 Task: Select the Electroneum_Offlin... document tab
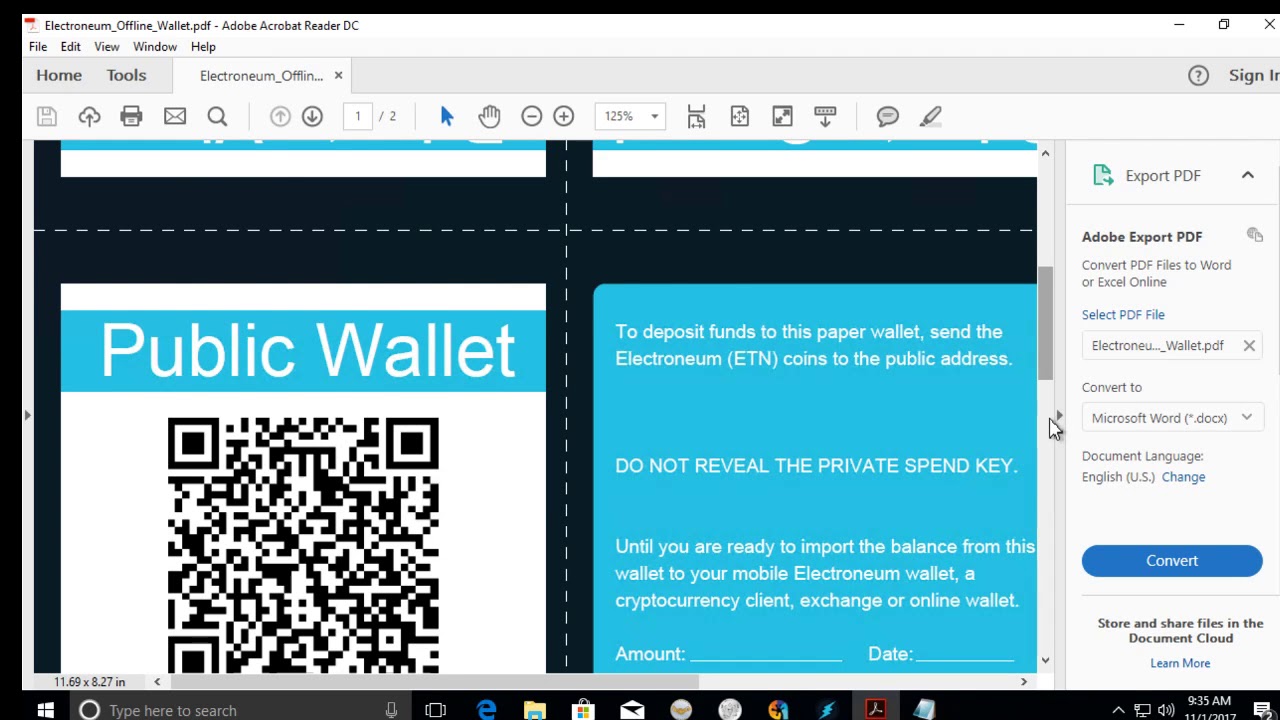(x=261, y=76)
